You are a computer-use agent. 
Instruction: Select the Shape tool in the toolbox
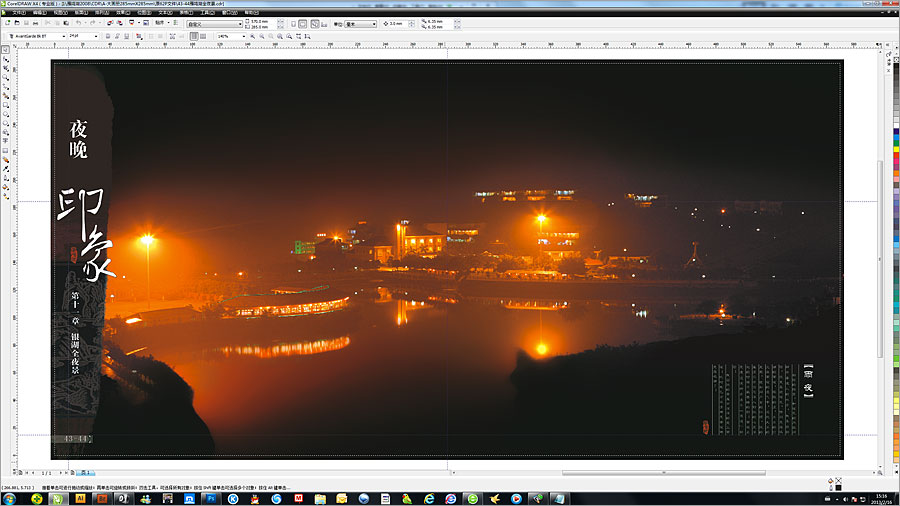(6, 58)
